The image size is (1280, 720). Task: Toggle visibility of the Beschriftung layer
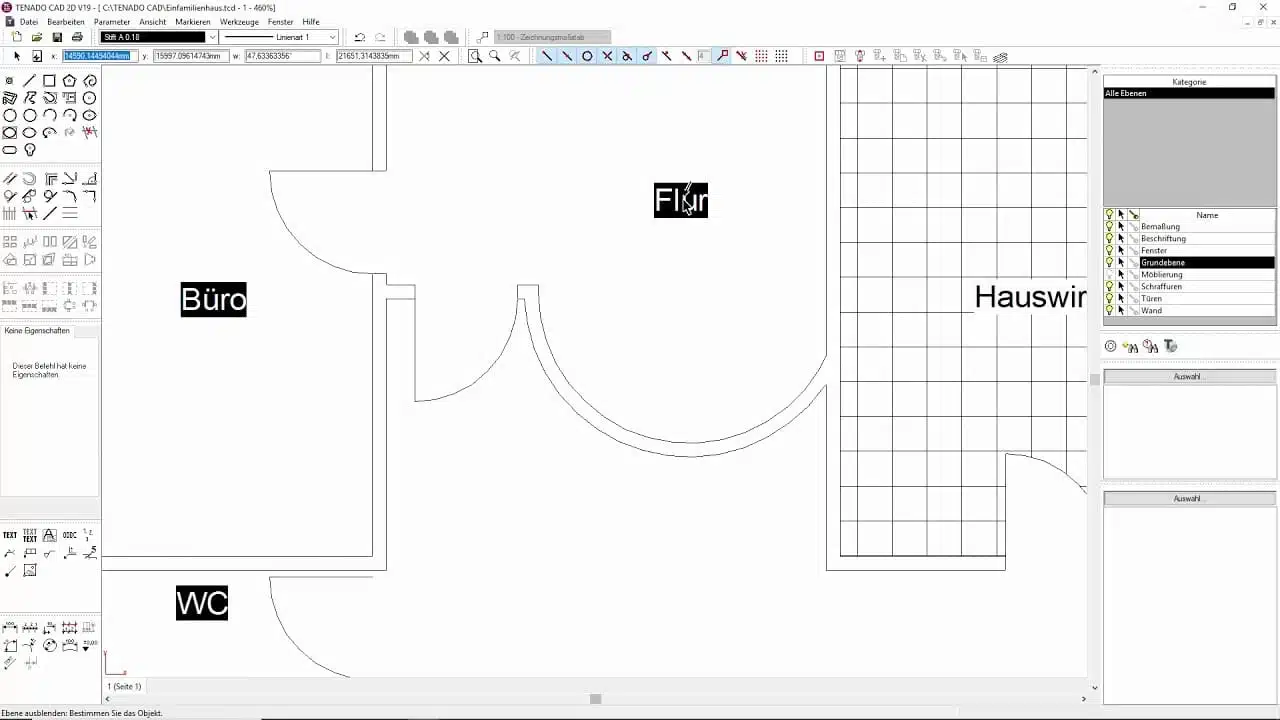1109,239
